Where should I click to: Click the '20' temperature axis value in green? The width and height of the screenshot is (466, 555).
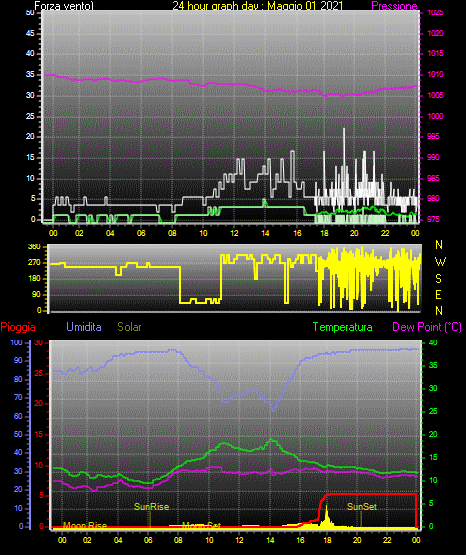point(433,434)
